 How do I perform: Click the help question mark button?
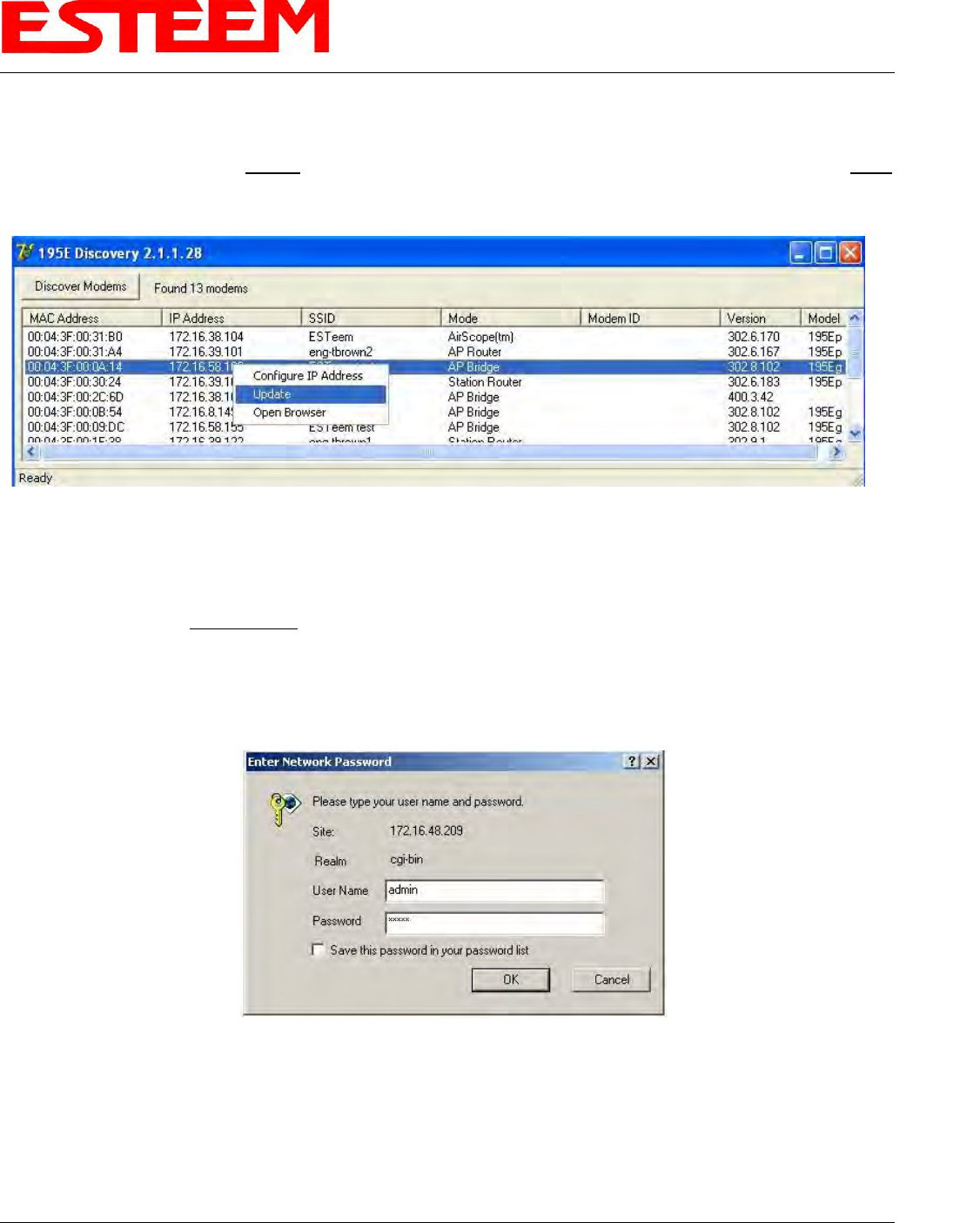(x=632, y=762)
